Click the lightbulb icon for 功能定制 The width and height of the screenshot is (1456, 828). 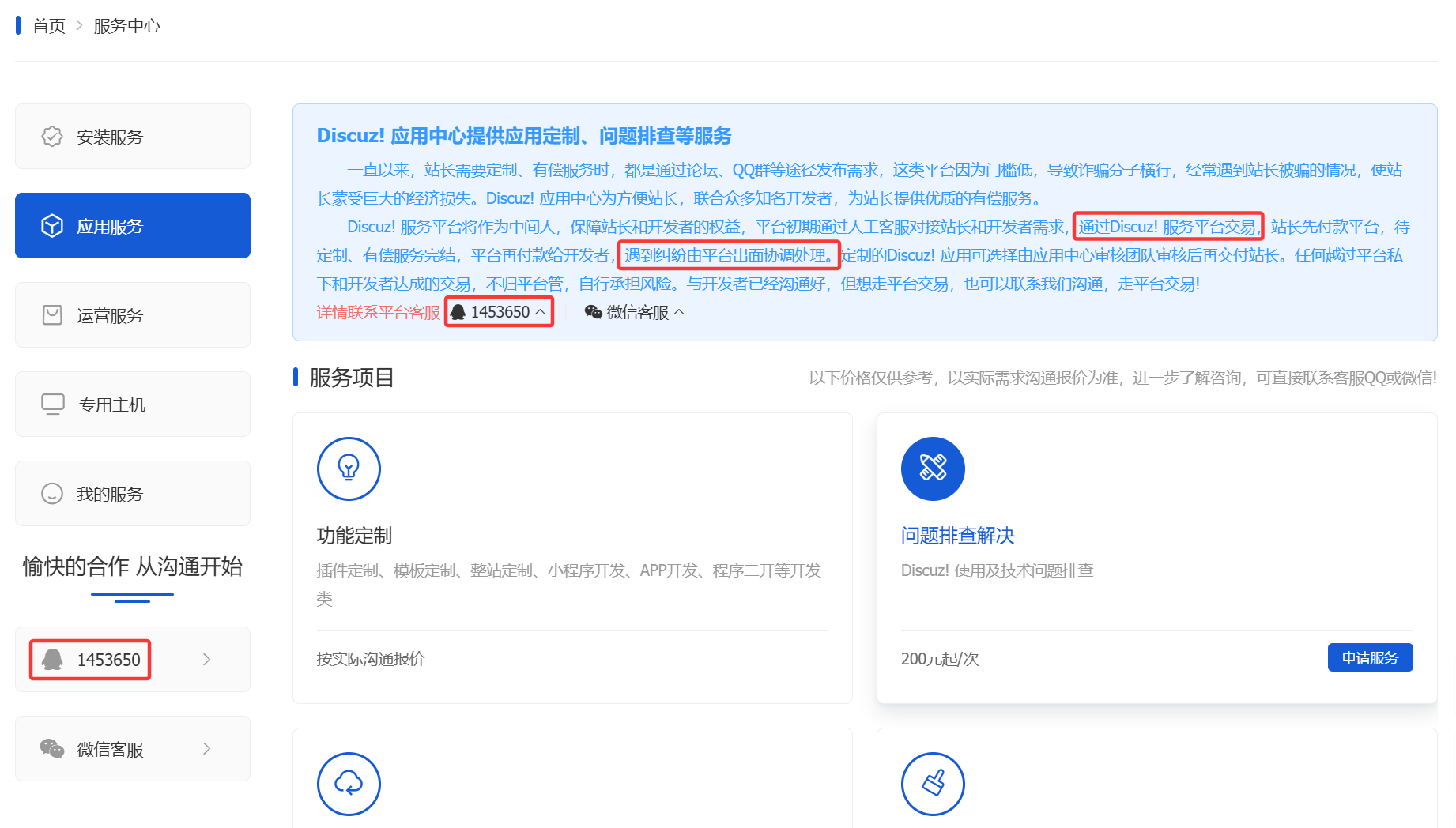point(349,469)
